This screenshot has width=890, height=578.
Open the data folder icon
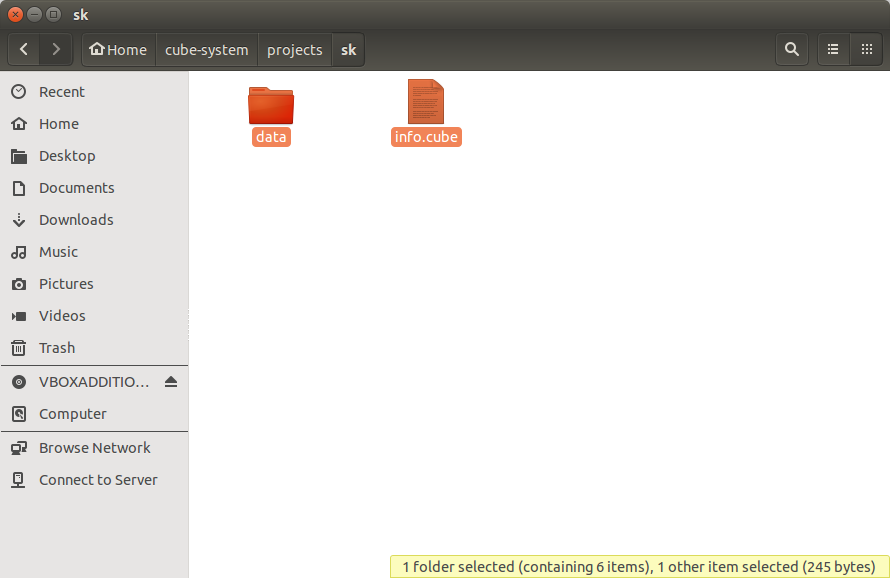[x=271, y=105]
